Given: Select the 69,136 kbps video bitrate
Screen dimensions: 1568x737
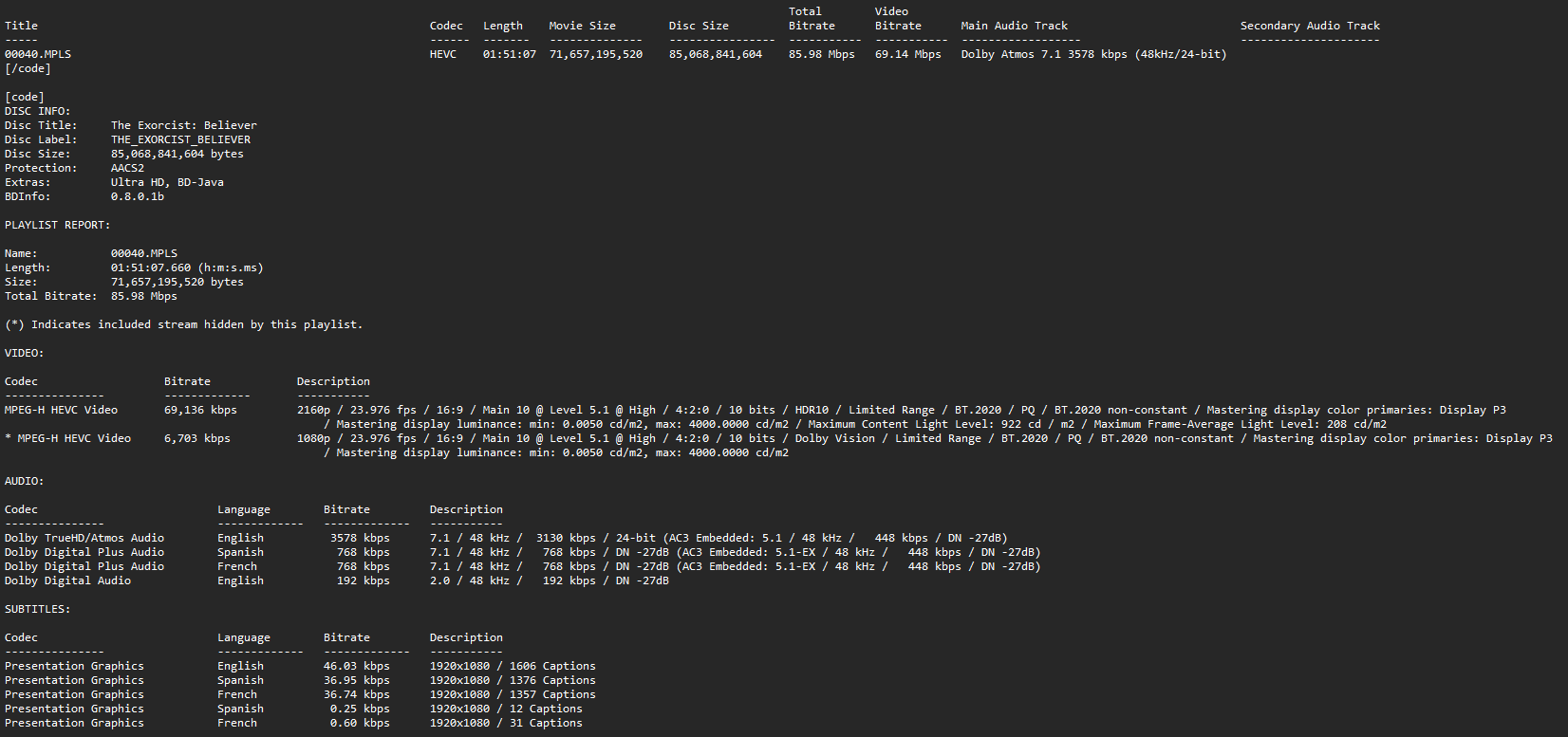Looking at the screenshot, I should point(200,410).
